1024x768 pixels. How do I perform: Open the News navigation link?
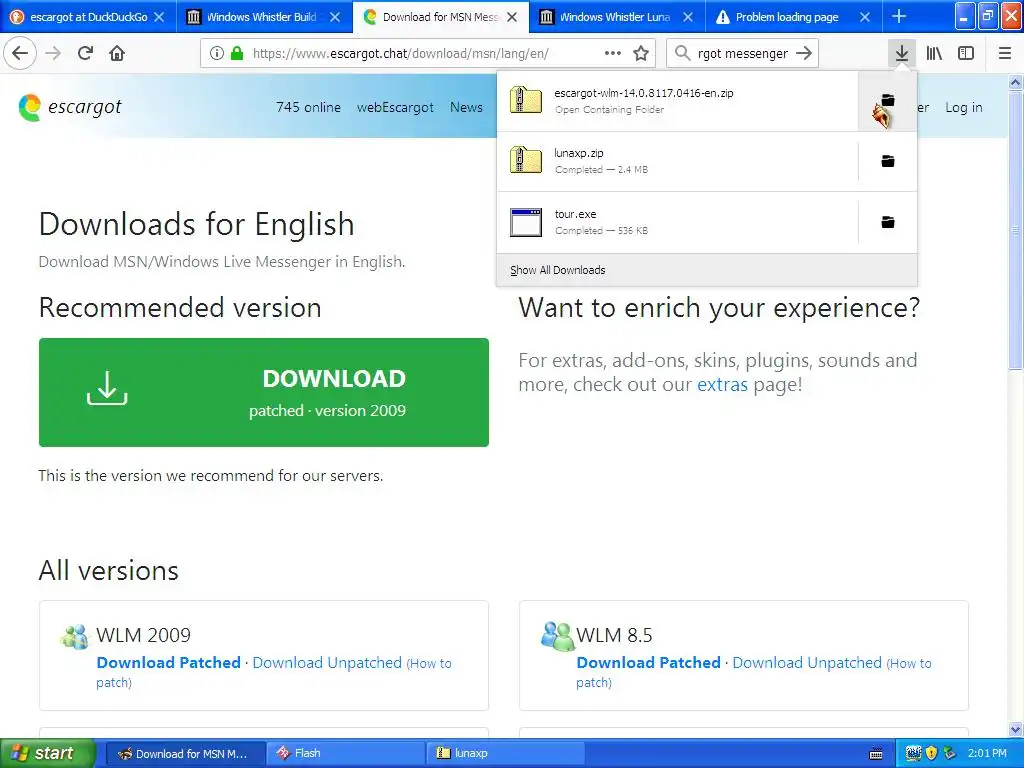coord(466,107)
